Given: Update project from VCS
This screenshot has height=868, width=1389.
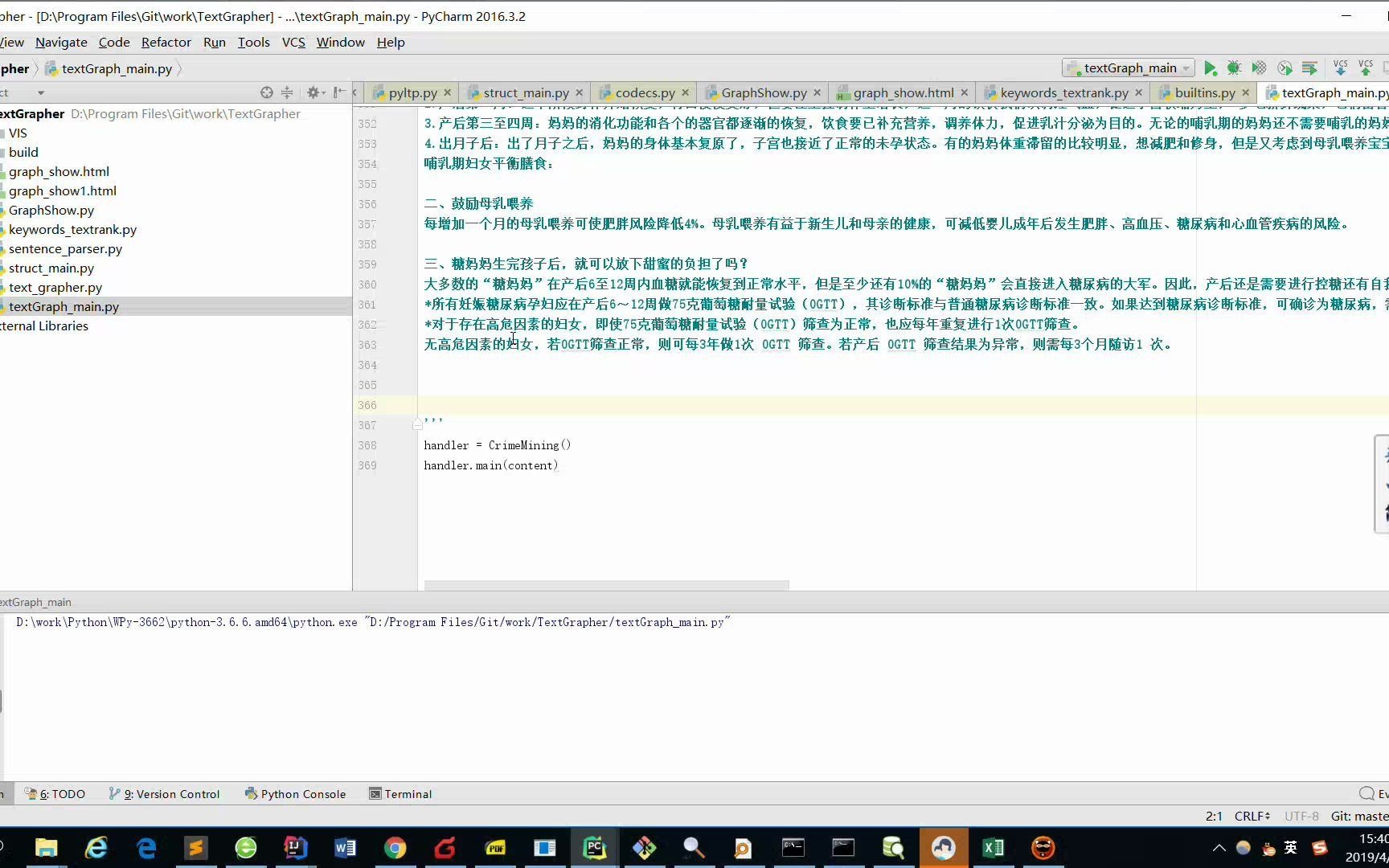Looking at the screenshot, I should (1339, 68).
